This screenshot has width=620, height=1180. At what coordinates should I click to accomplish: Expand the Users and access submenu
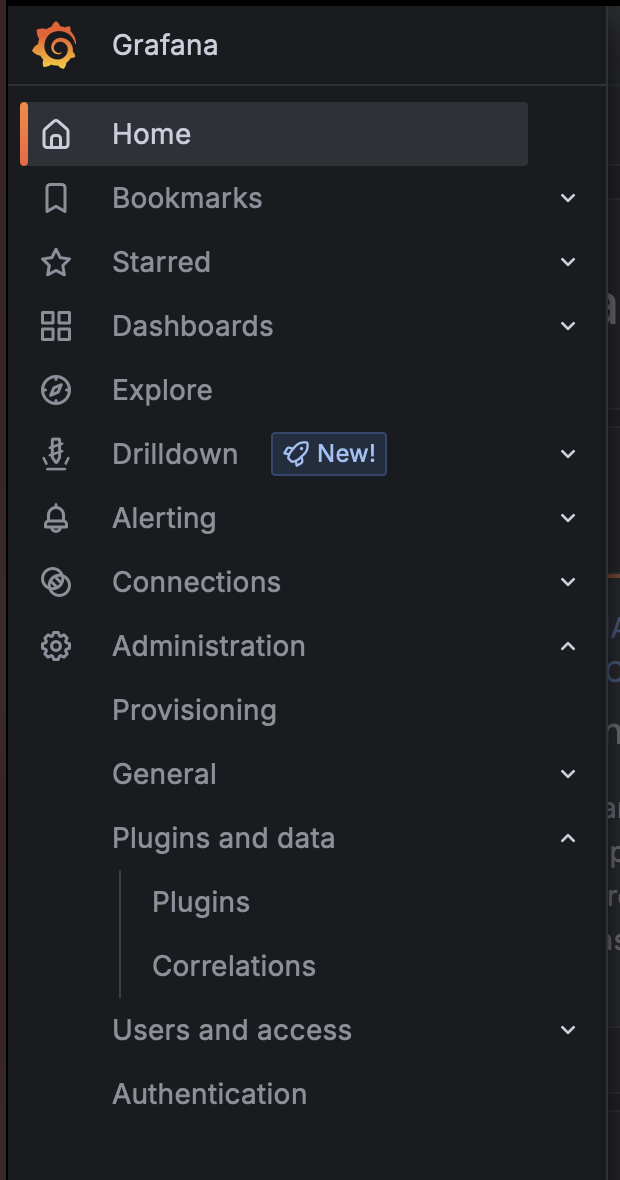click(x=568, y=1030)
